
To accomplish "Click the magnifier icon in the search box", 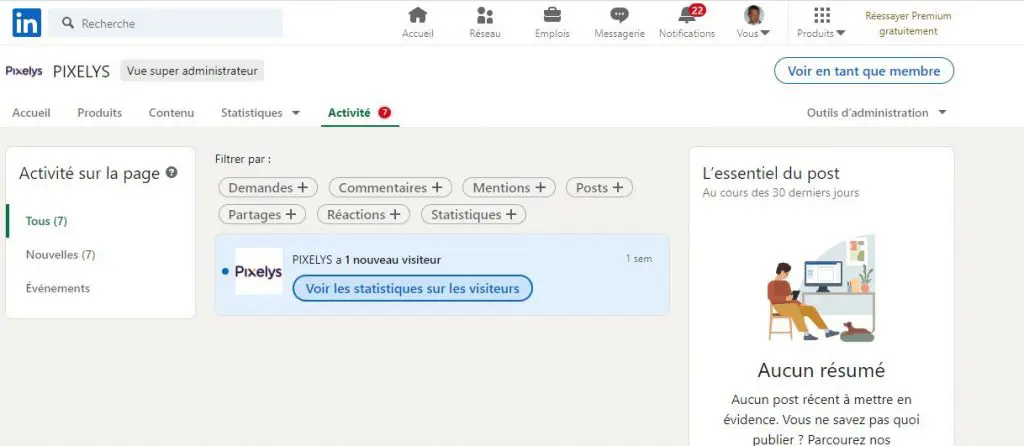I will (x=68, y=23).
